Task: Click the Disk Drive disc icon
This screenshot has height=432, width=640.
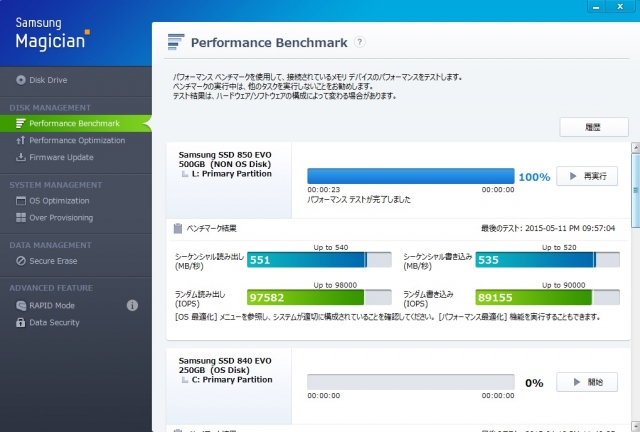Action: (x=21, y=80)
